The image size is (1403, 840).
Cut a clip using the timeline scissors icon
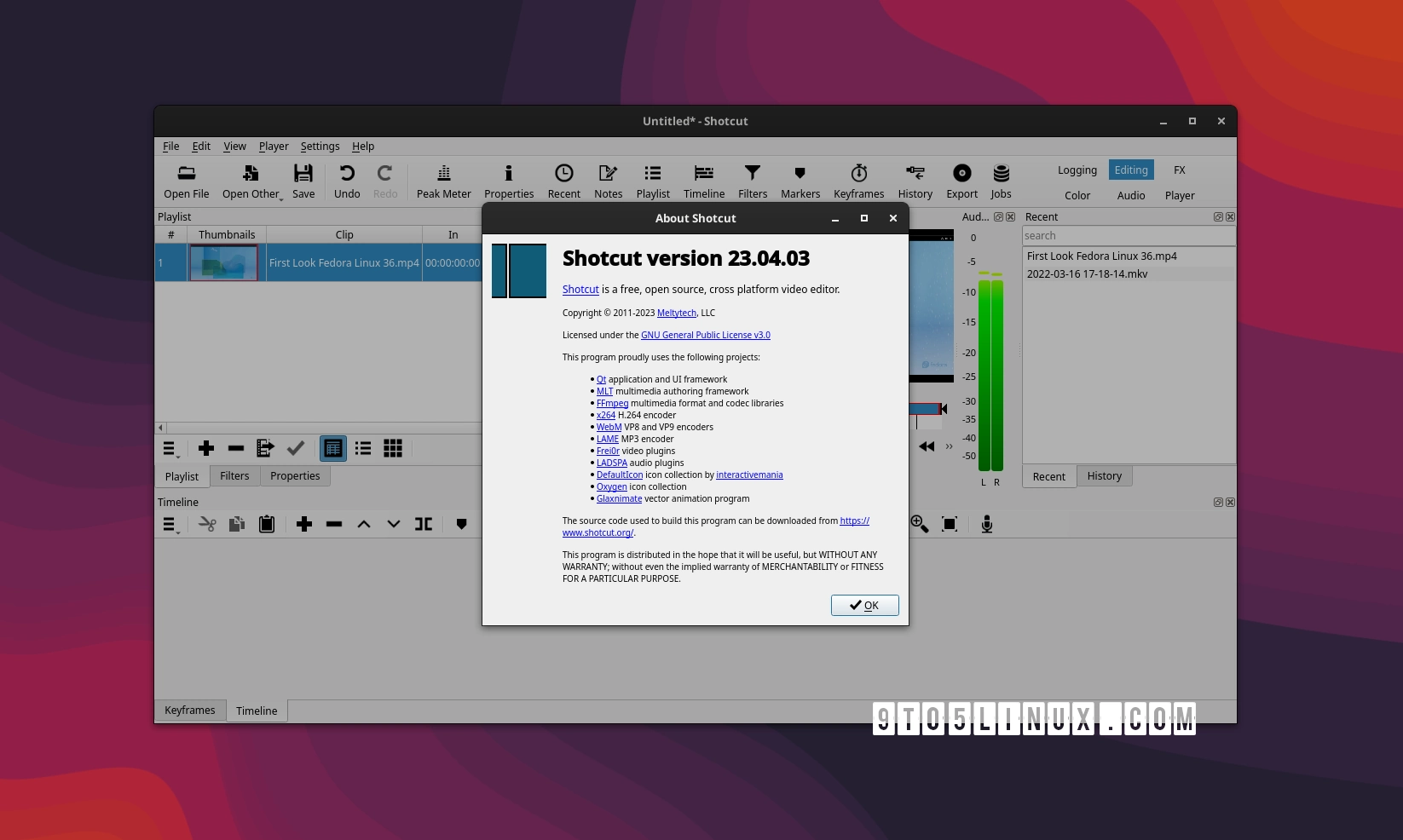[x=206, y=524]
